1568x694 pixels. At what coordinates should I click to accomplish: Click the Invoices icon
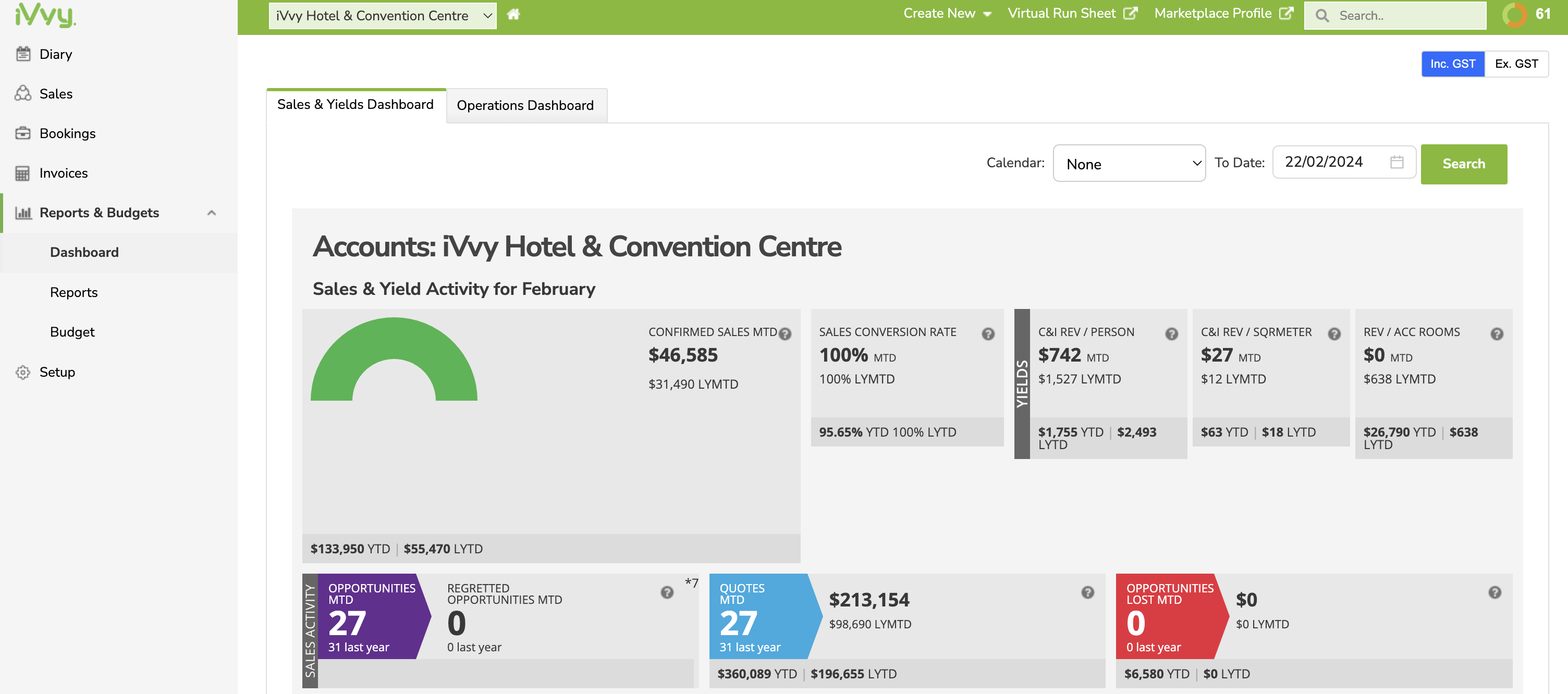pos(22,173)
